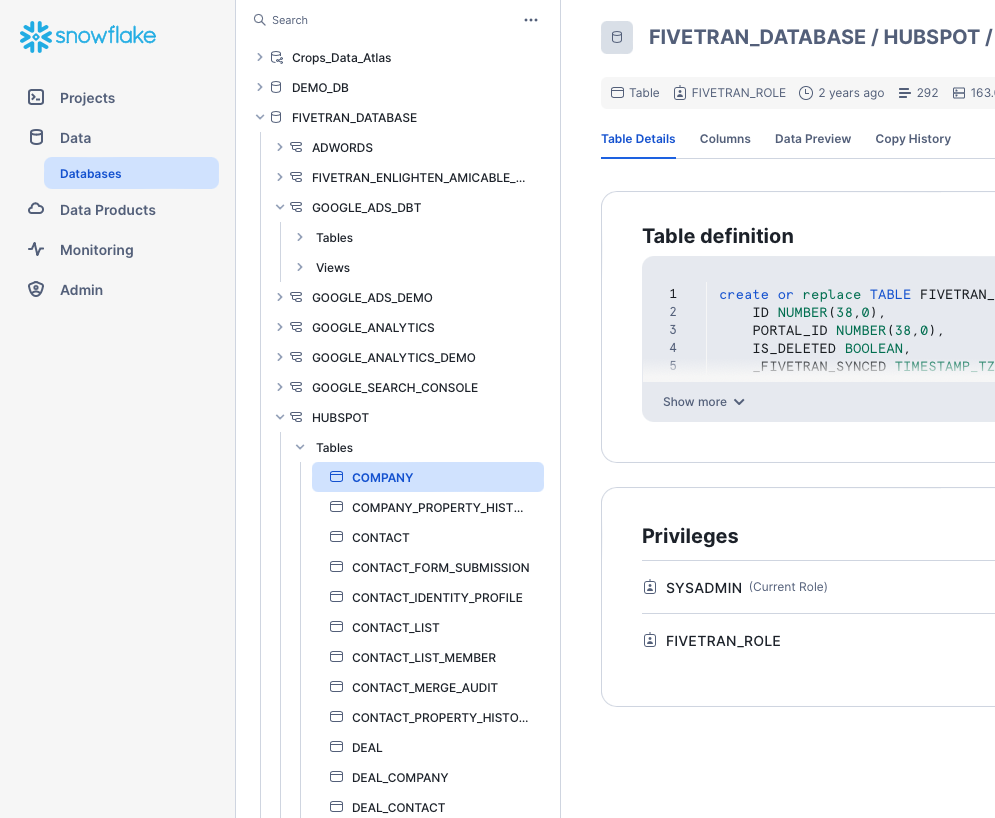Click the Crops_Data_Atlas shared database icon
The height and width of the screenshot is (818, 995).
277,58
